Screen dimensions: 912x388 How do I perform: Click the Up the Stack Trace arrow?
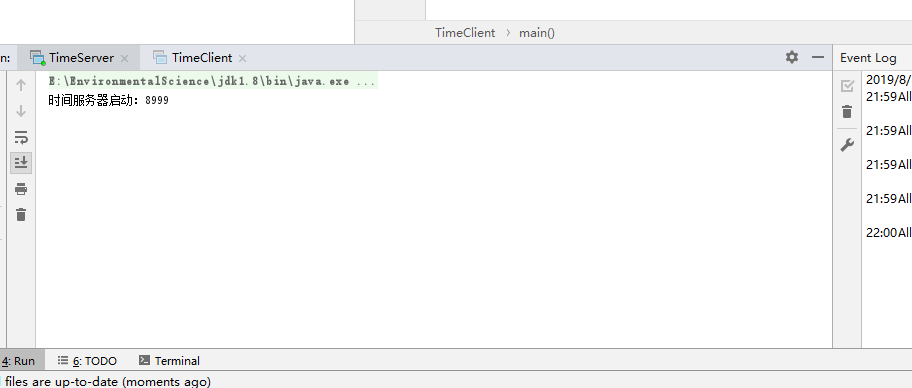point(21,85)
